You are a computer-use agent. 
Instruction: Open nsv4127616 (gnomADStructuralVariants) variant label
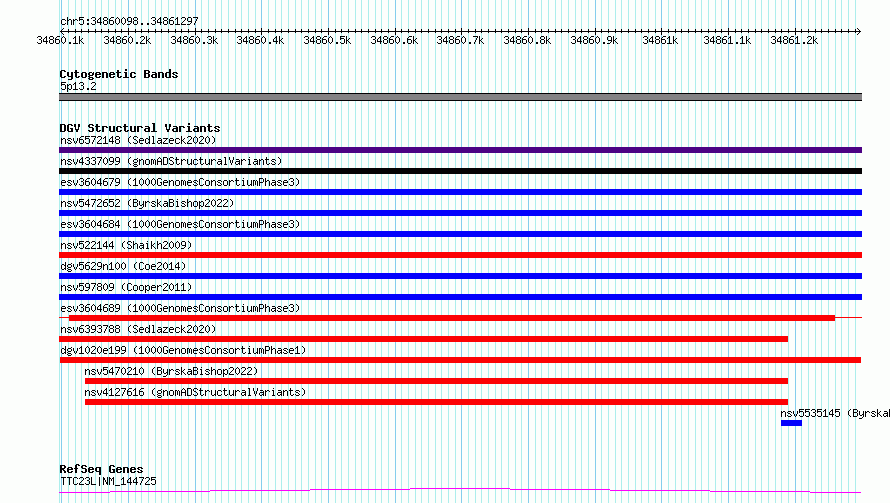tap(195, 392)
